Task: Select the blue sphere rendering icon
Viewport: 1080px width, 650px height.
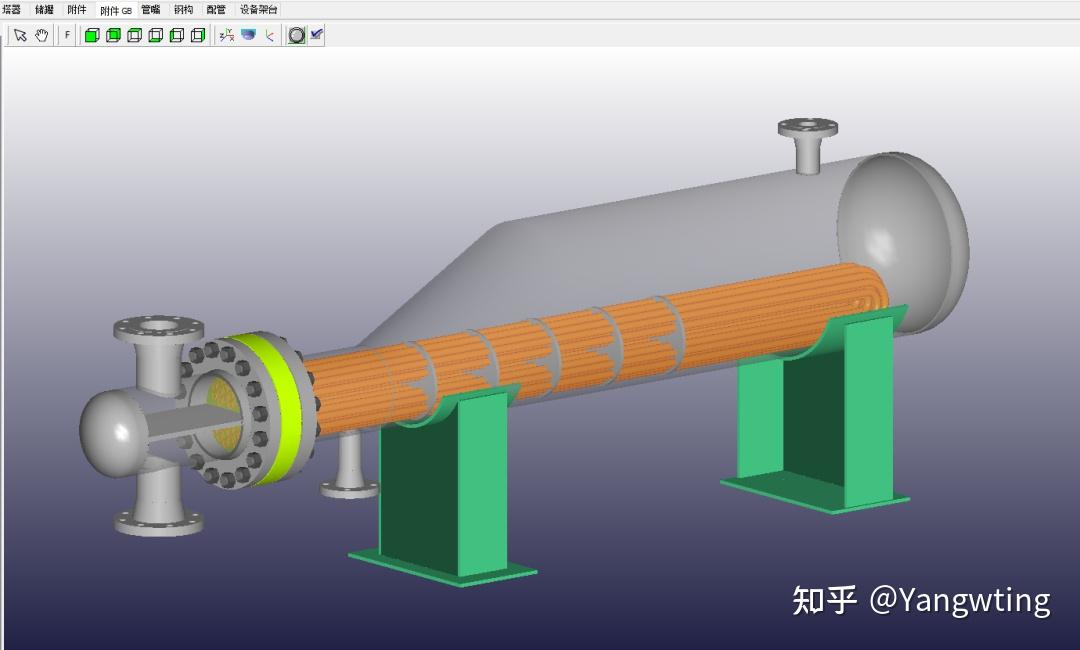Action: pos(249,34)
